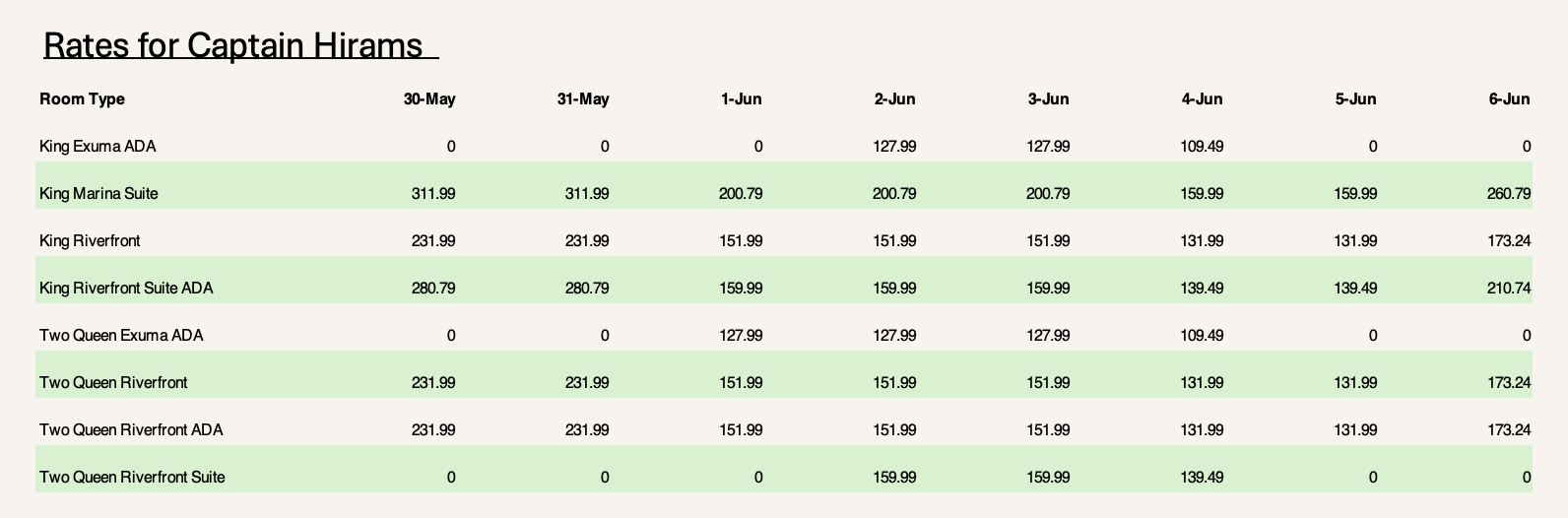Select the King Exuma ADA row label
This screenshot has height=518, width=1568.
point(98,146)
